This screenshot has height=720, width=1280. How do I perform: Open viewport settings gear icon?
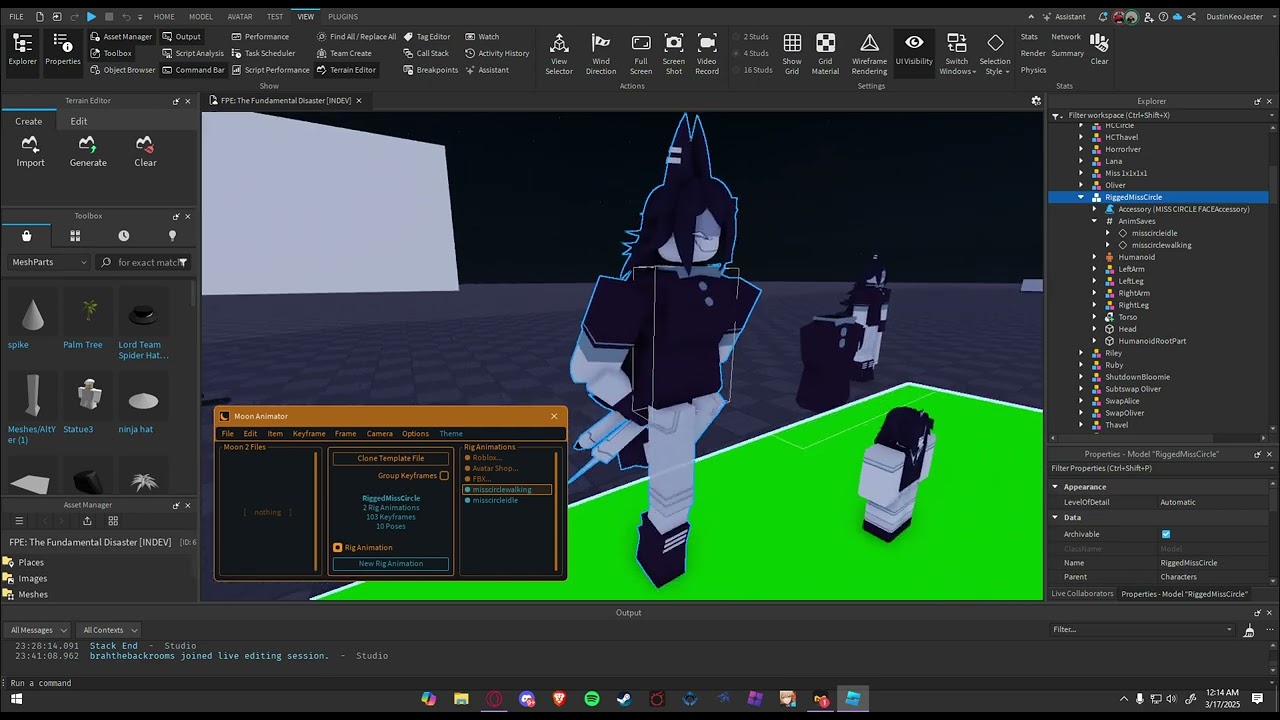click(1036, 101)
